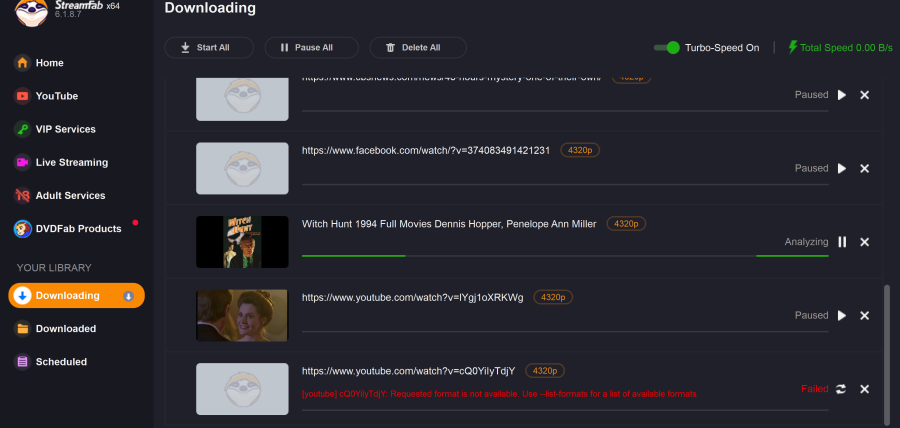Open Live Streaming section
This screenshot has width=900, height=428.
pos(71,162)
